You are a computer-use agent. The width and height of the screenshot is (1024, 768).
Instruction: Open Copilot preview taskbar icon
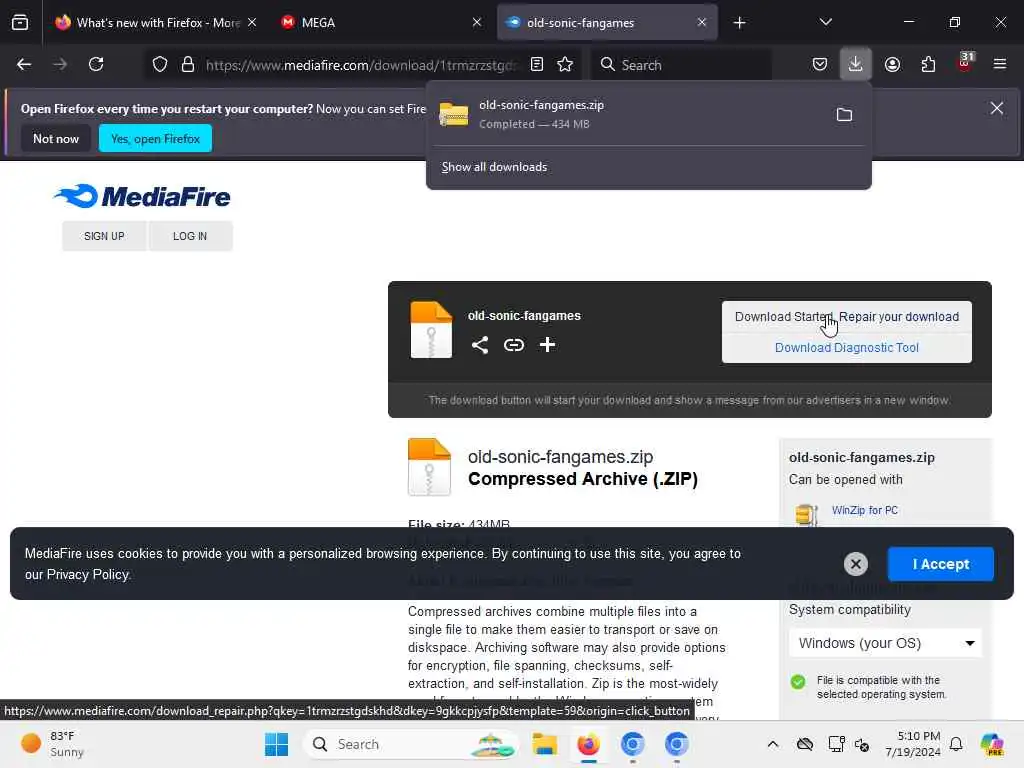click(x=992, y=744)
